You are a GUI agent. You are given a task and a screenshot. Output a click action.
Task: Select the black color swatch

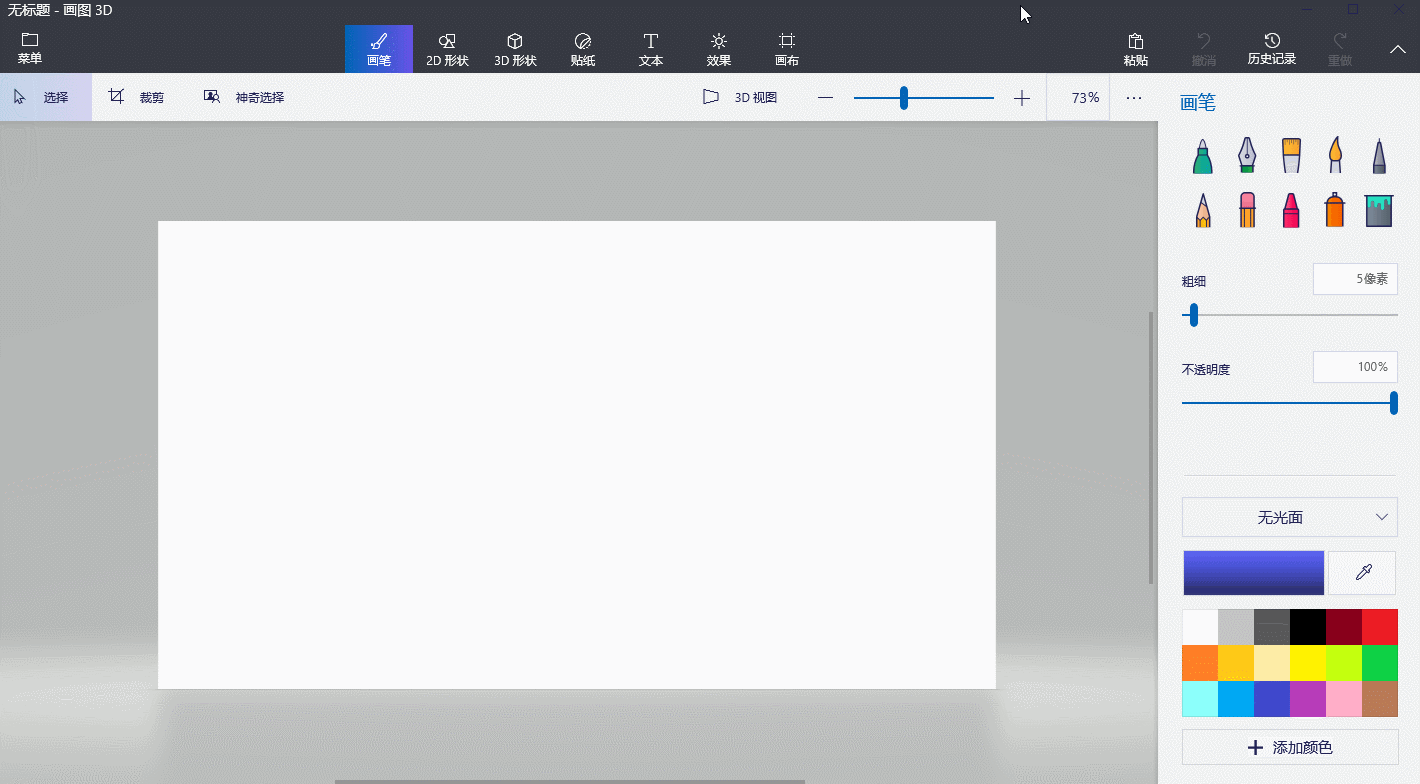[1308, 627]
